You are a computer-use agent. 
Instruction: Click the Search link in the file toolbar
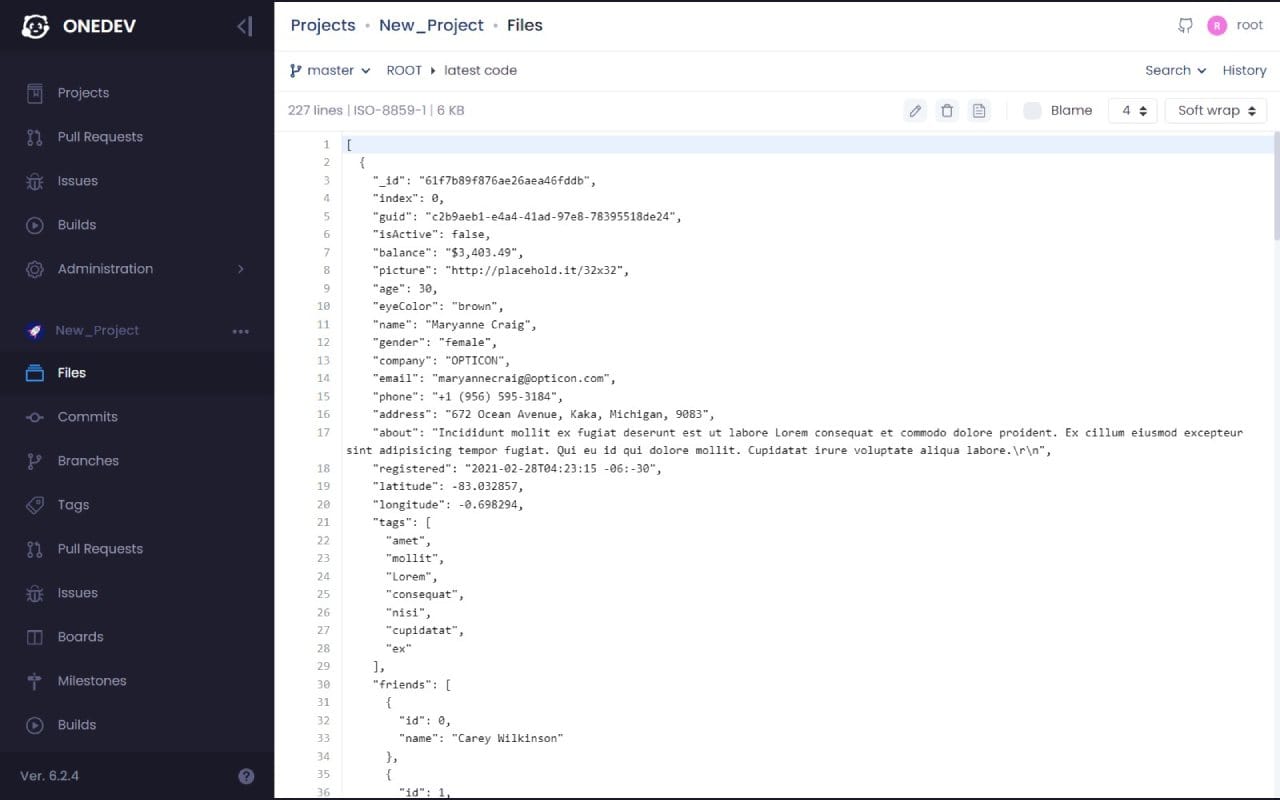pos(1167,70)
